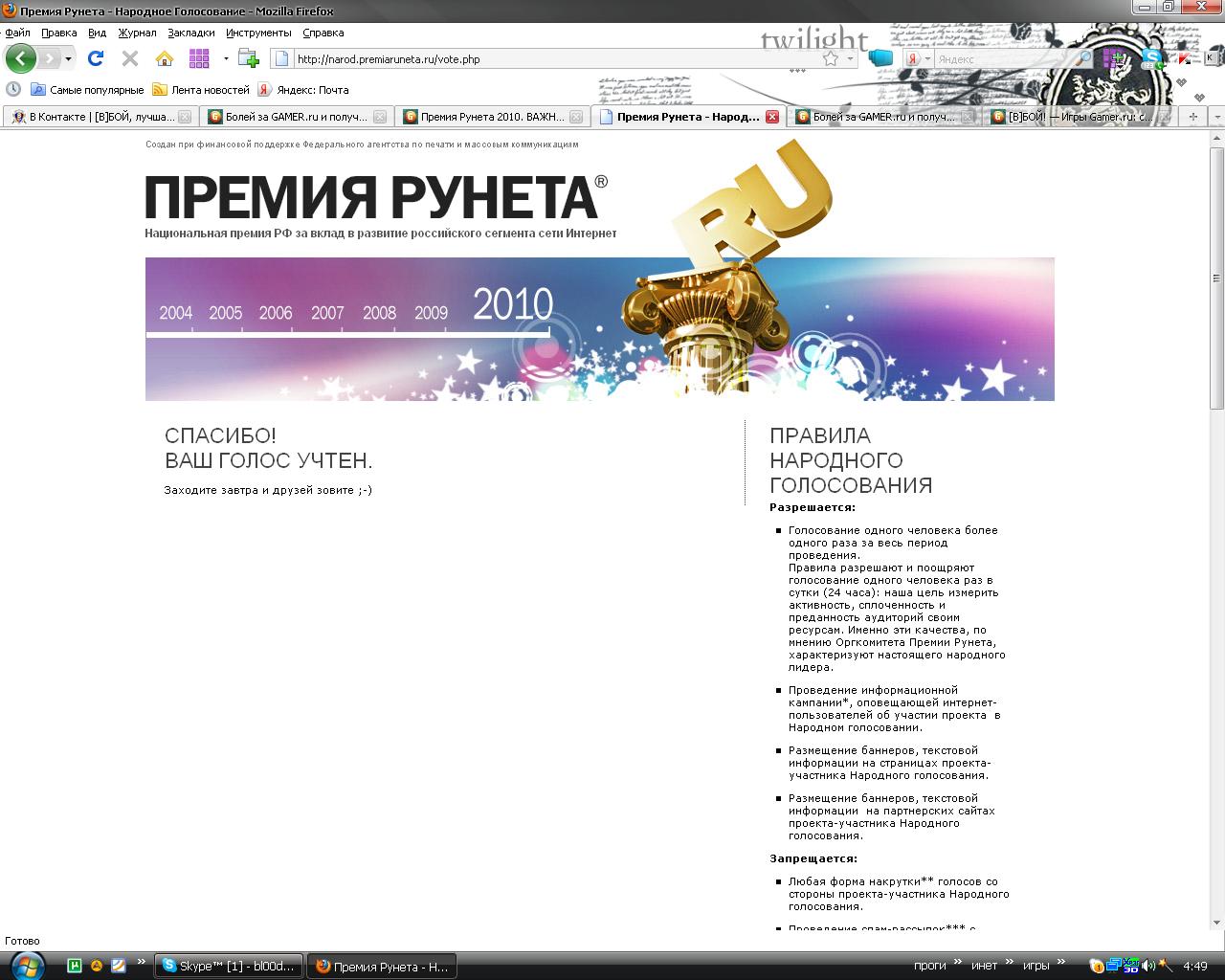Open the navigation history dropdown arrow

click(x=68, y=59)
